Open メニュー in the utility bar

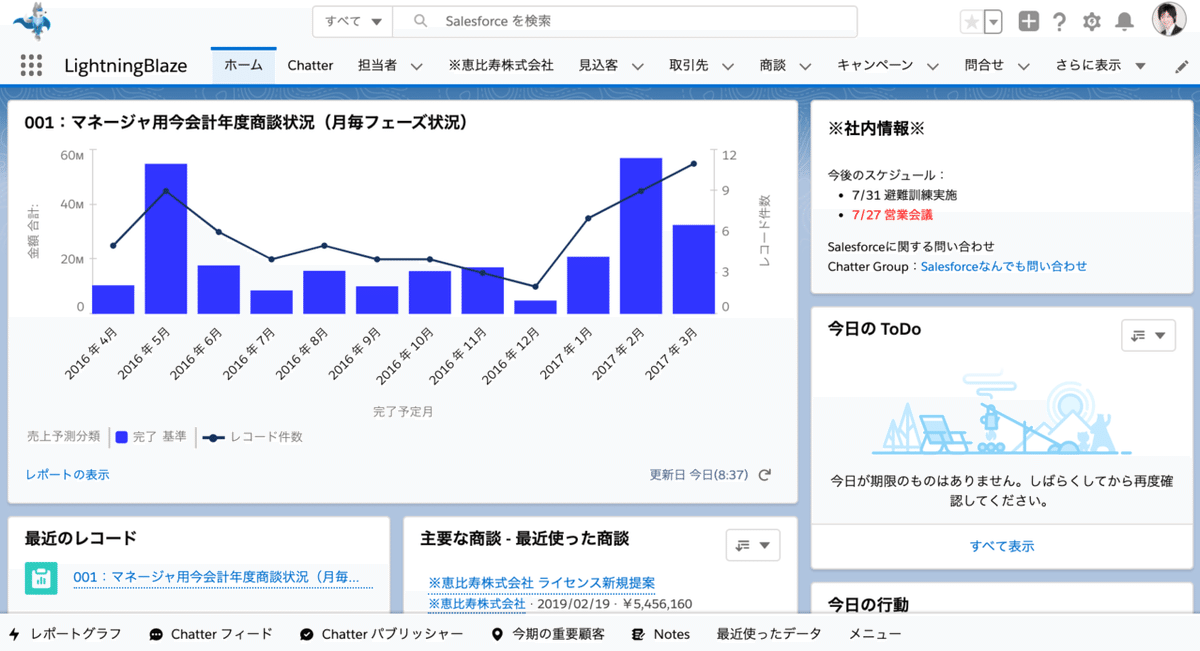(875, 634)
